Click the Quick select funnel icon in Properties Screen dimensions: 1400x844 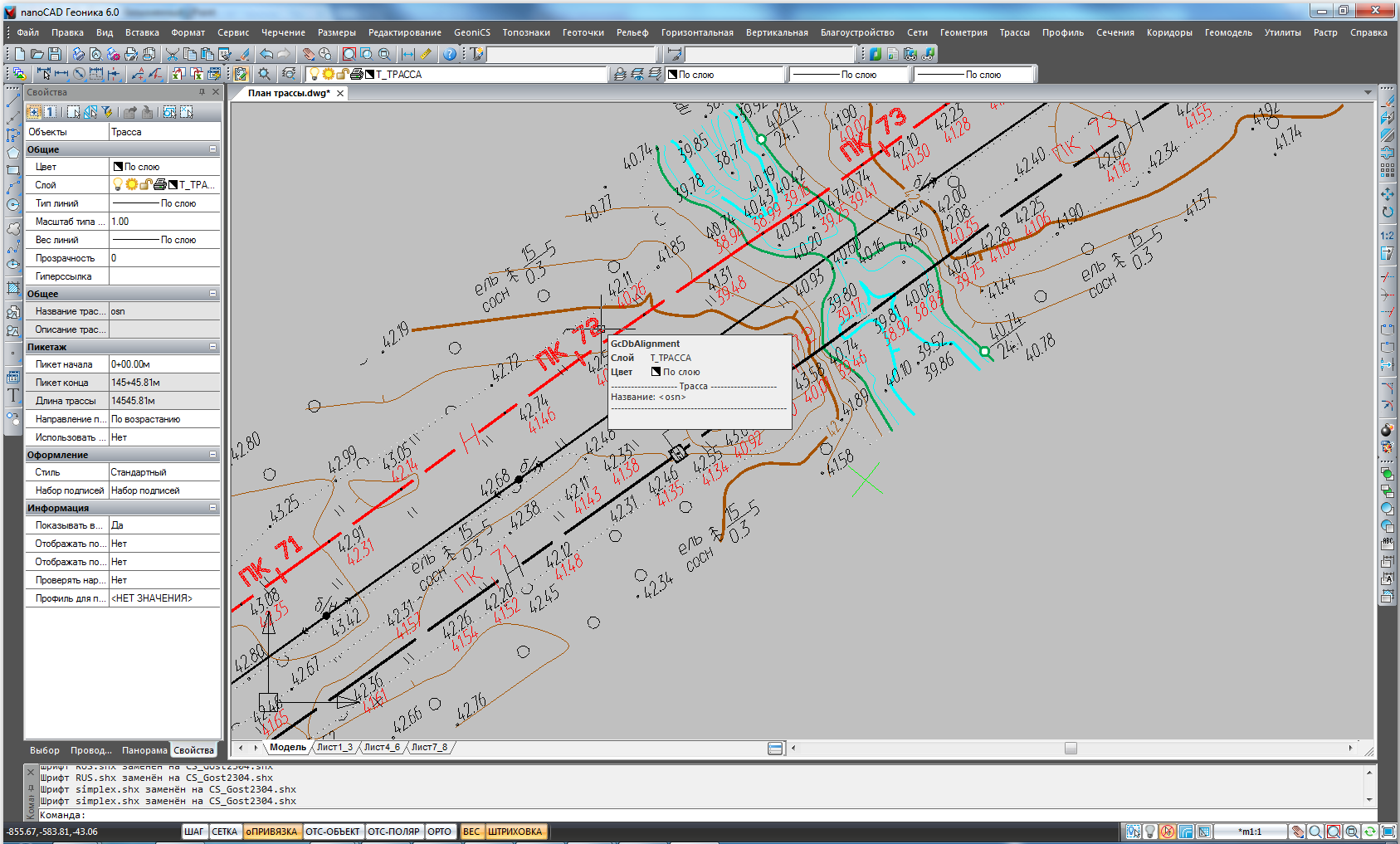[x=107, y=112]
